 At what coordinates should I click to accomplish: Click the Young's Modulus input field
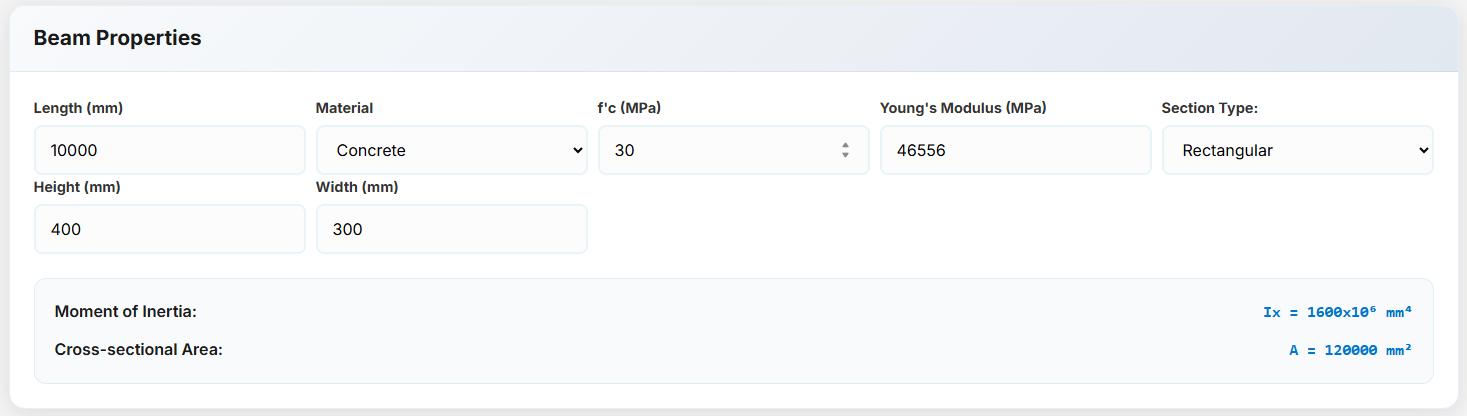1015,150
